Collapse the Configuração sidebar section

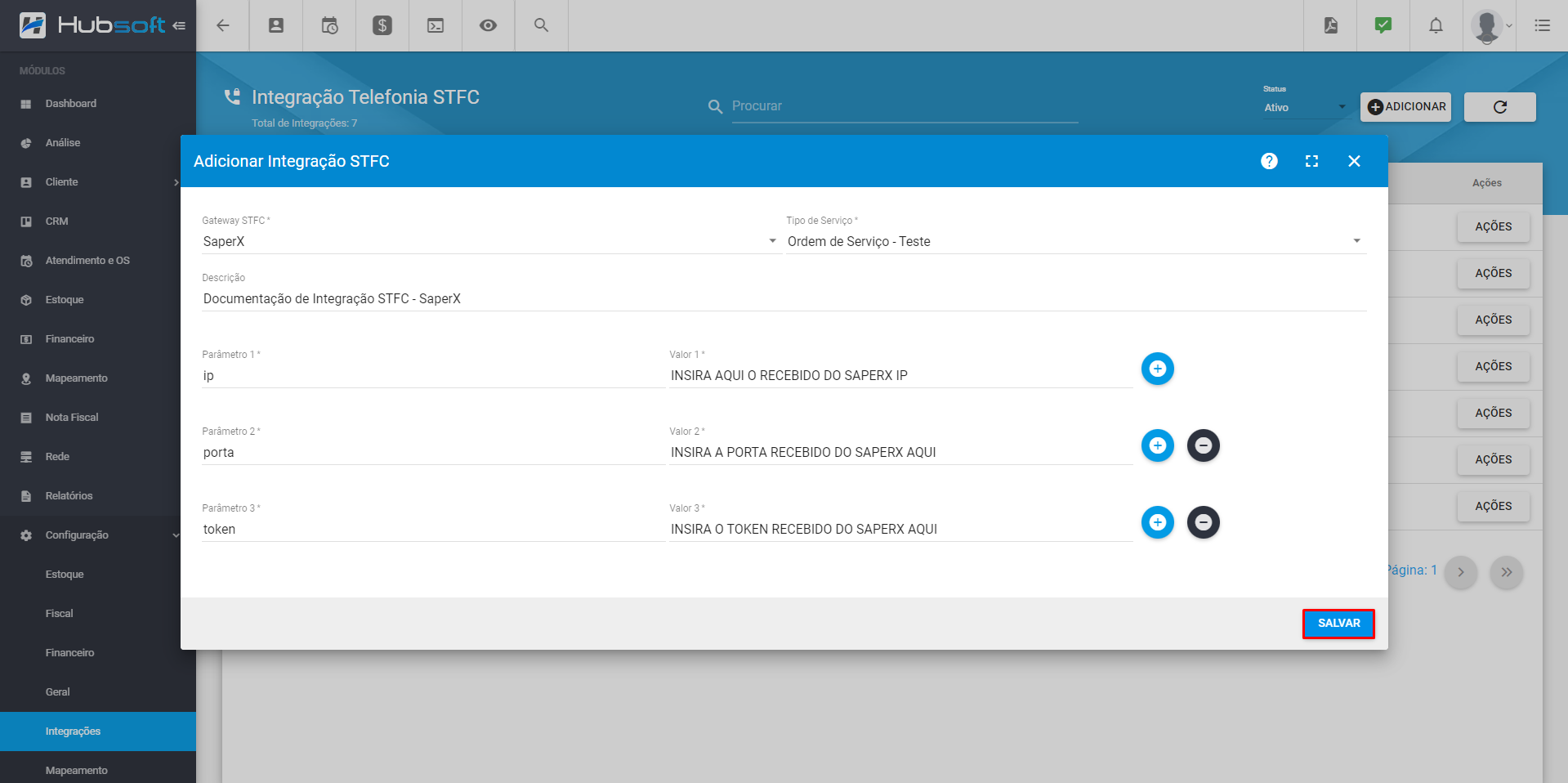(98, 535)
